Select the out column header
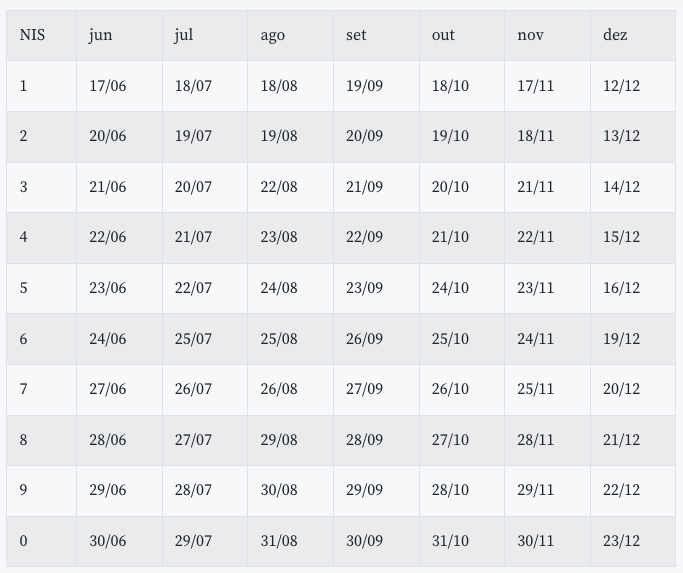 pyautogui.click(x=443, y=35)
